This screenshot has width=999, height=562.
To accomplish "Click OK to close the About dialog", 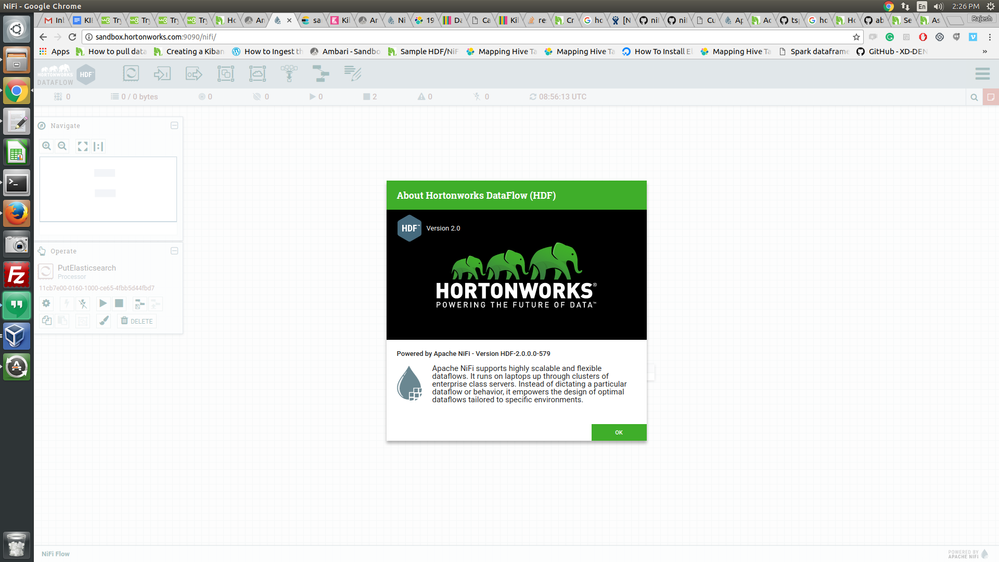I will [619, 432].
